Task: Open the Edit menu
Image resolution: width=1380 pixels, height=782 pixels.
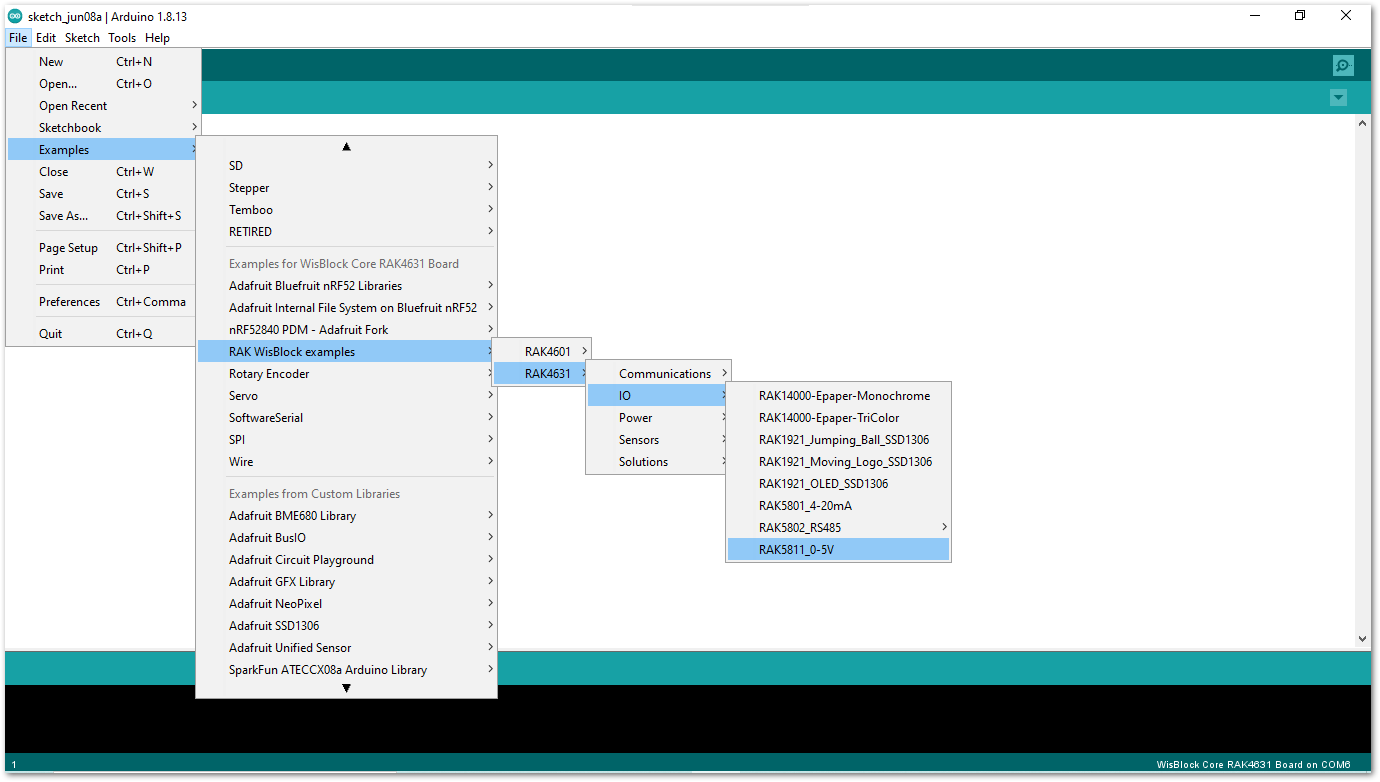Action: 46,38
